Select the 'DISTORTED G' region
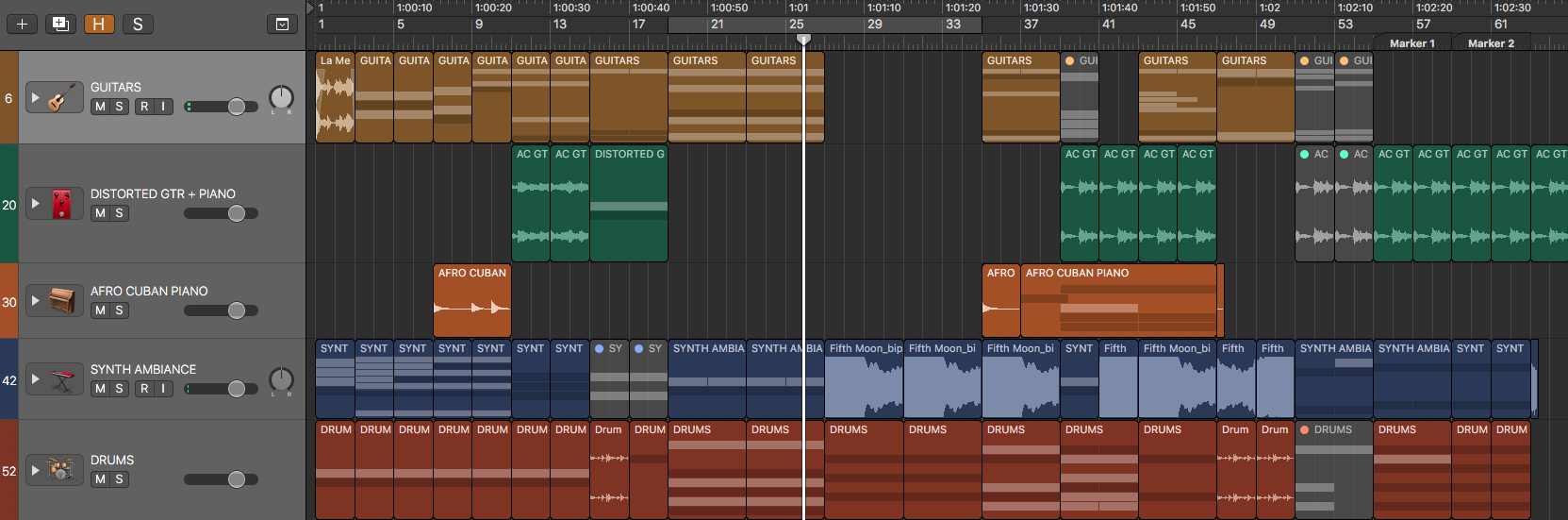Image resolution: width=1568 pixels, height=520 pixels. click(629, 203)
